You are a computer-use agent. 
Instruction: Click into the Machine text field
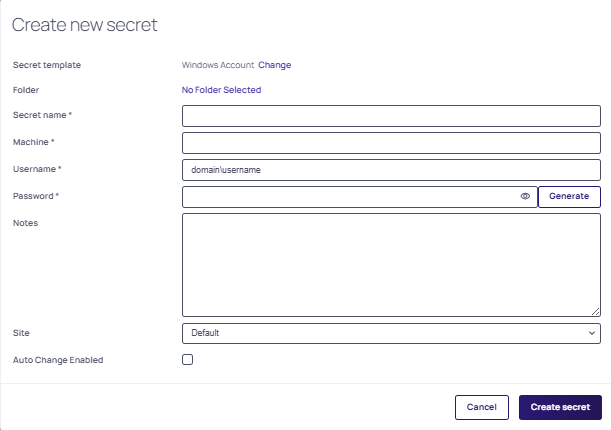pyautogui.click(x=390, y=143)
